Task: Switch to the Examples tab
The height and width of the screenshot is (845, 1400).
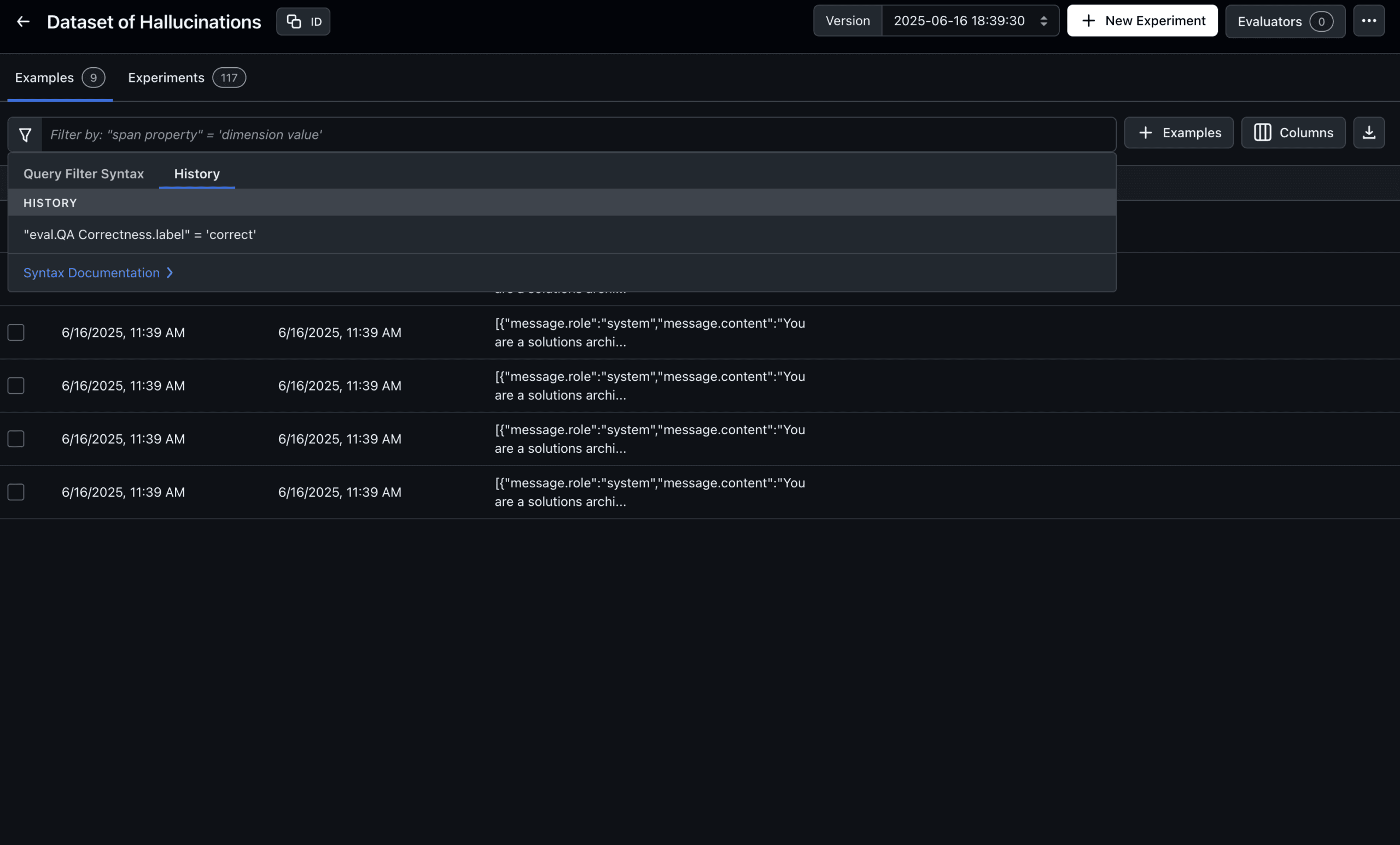Action: coord(60,78)
